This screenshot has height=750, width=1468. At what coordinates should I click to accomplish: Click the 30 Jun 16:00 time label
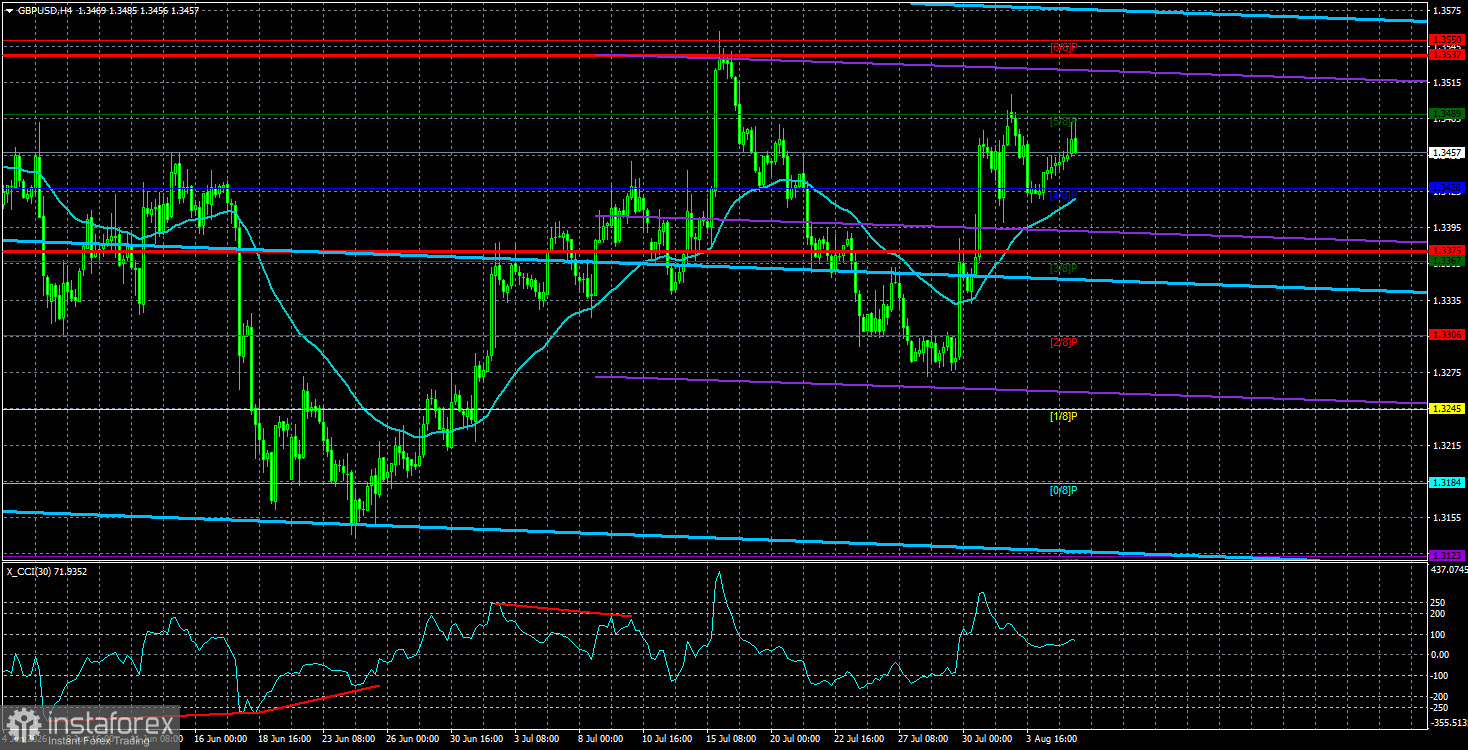(479, 740)
